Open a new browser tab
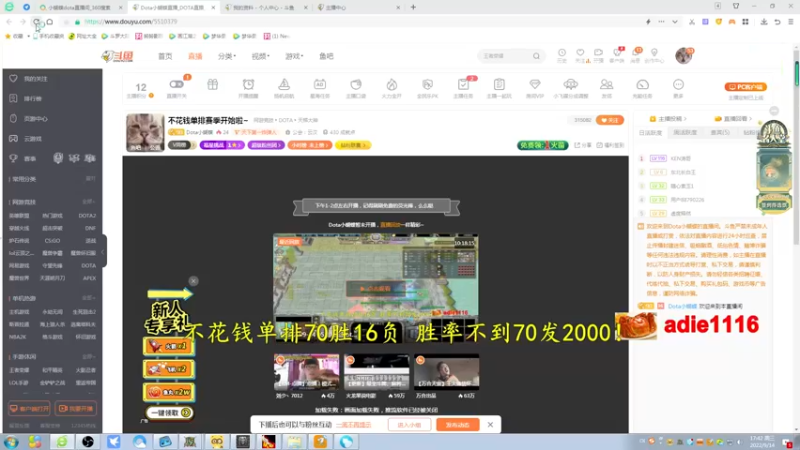Image resolution: width=800 pixels, height=450 pixels. coord(413,7)
